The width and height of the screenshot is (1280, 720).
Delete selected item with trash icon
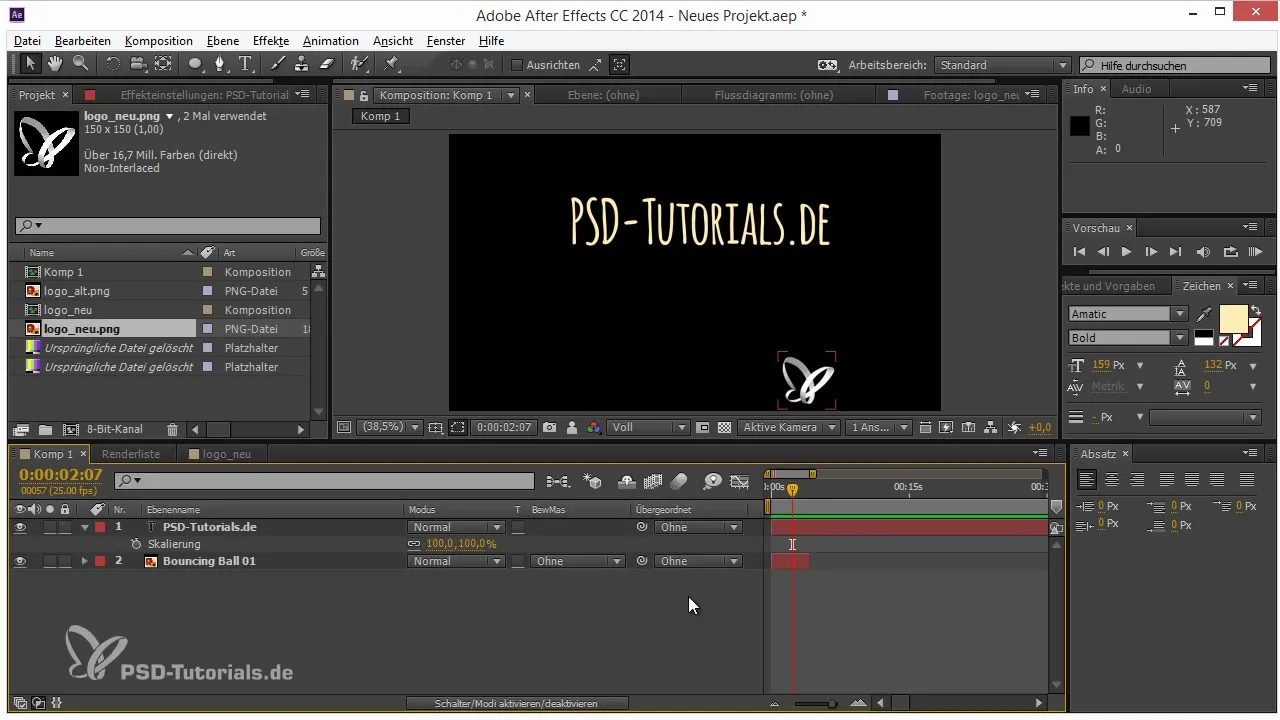pyautogui.click(x=172, y=429)
